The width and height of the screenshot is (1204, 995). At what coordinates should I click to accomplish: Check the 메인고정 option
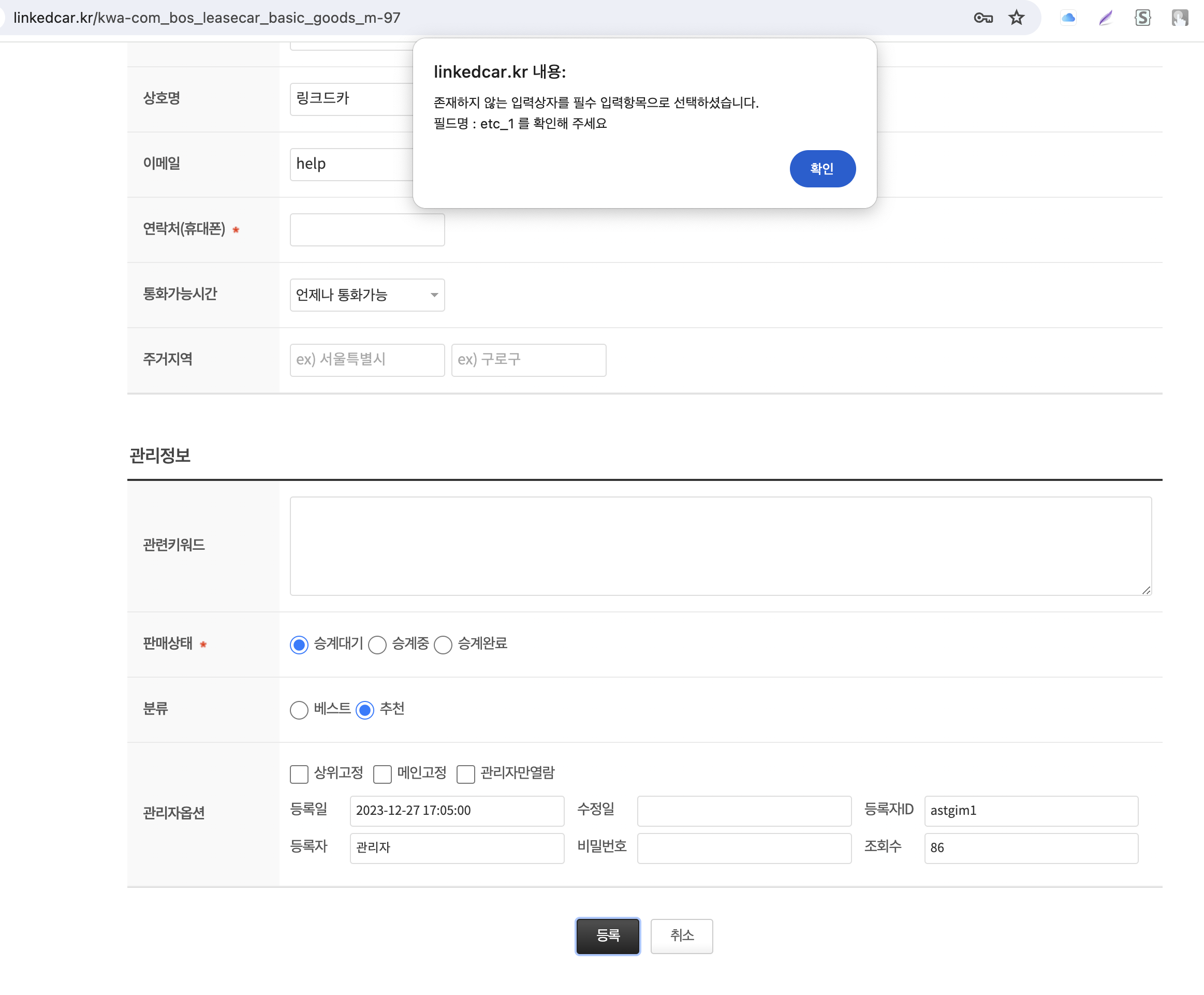[382, 774]
